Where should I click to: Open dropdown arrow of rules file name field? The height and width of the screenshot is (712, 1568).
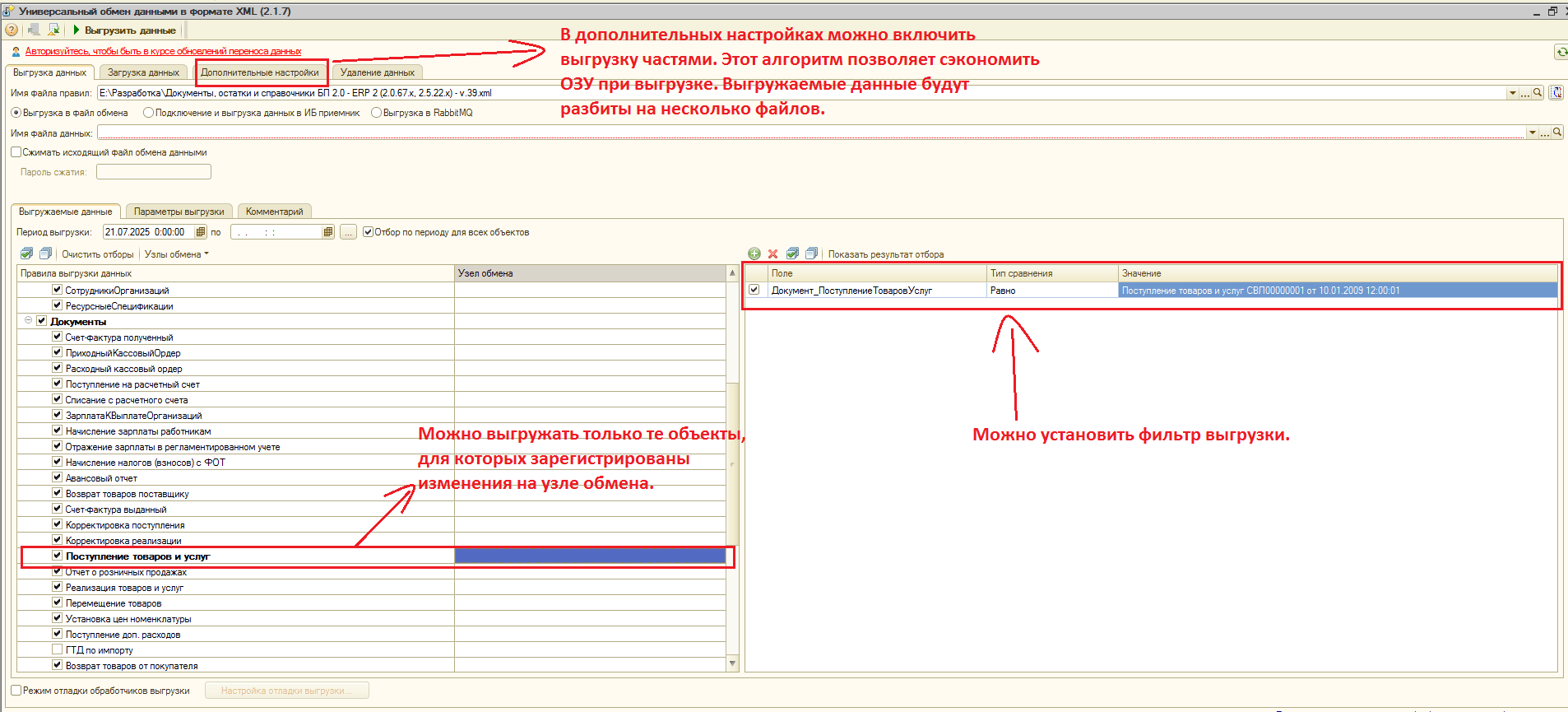click(x=1512, y=93)
